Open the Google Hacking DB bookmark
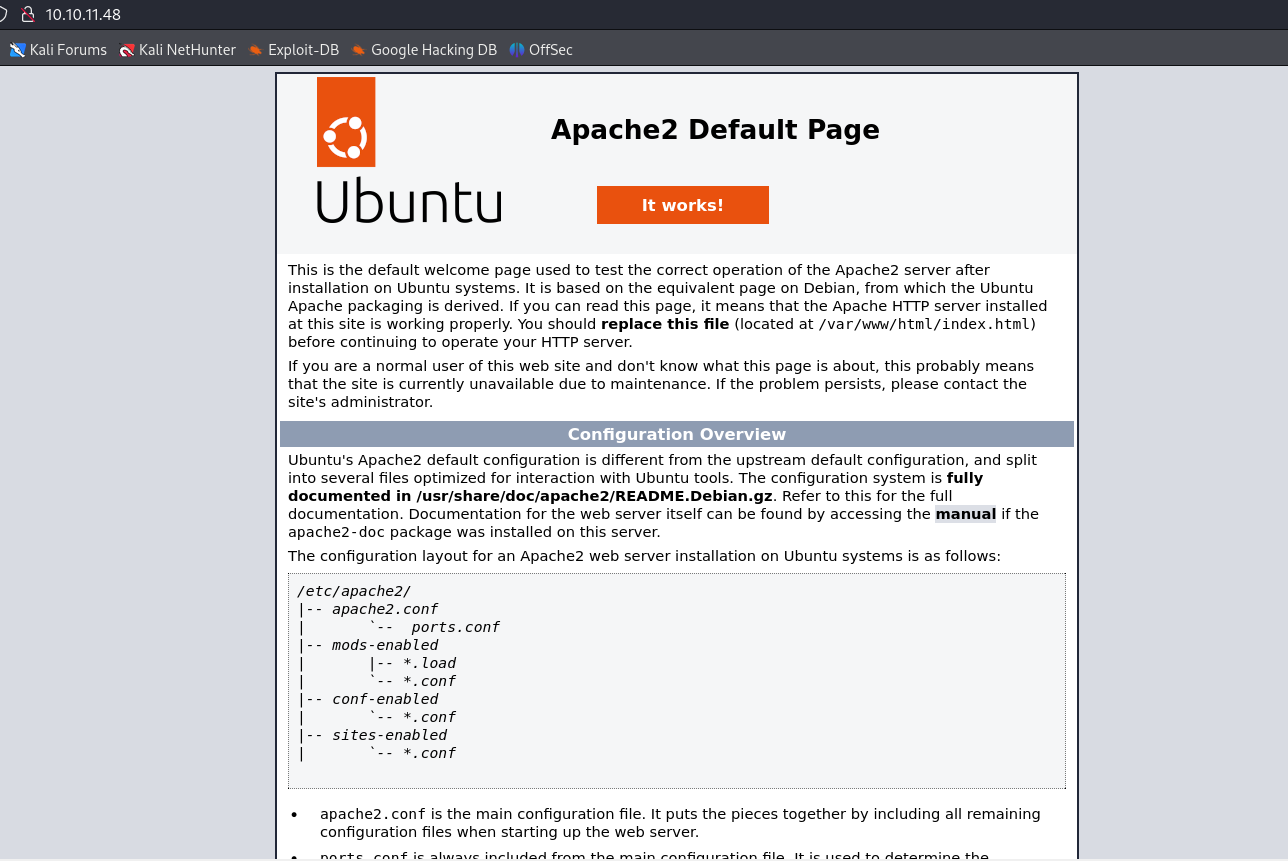 tap(424, 50)
